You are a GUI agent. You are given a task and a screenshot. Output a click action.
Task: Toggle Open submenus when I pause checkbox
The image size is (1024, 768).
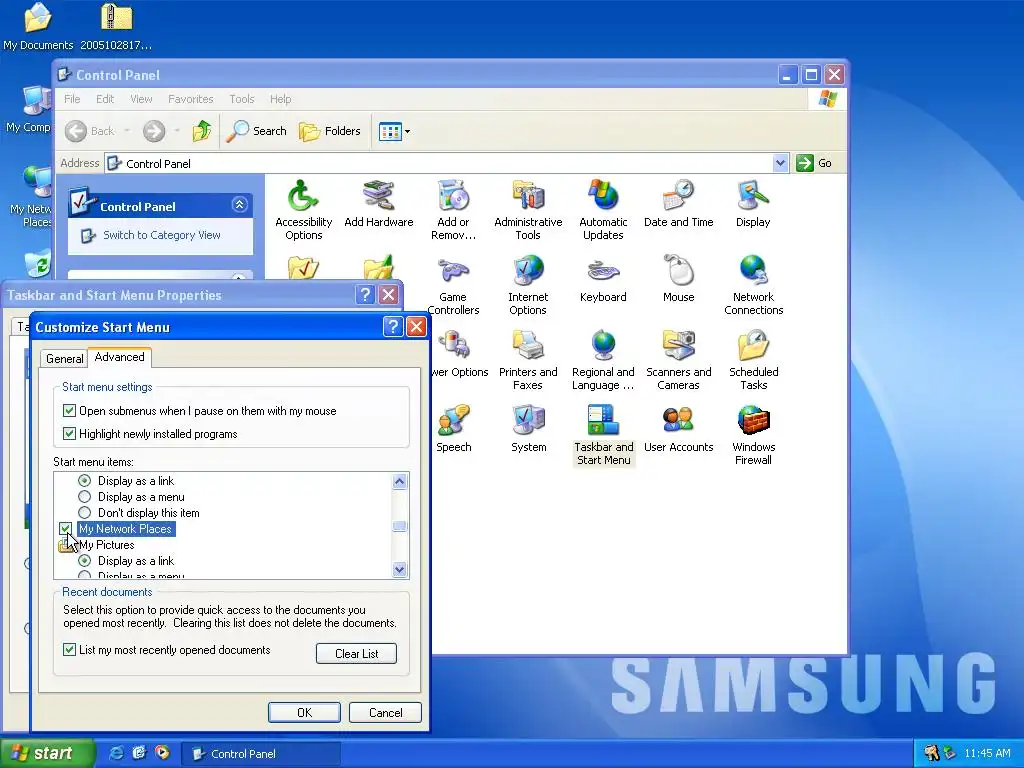[x=69, y=411]
